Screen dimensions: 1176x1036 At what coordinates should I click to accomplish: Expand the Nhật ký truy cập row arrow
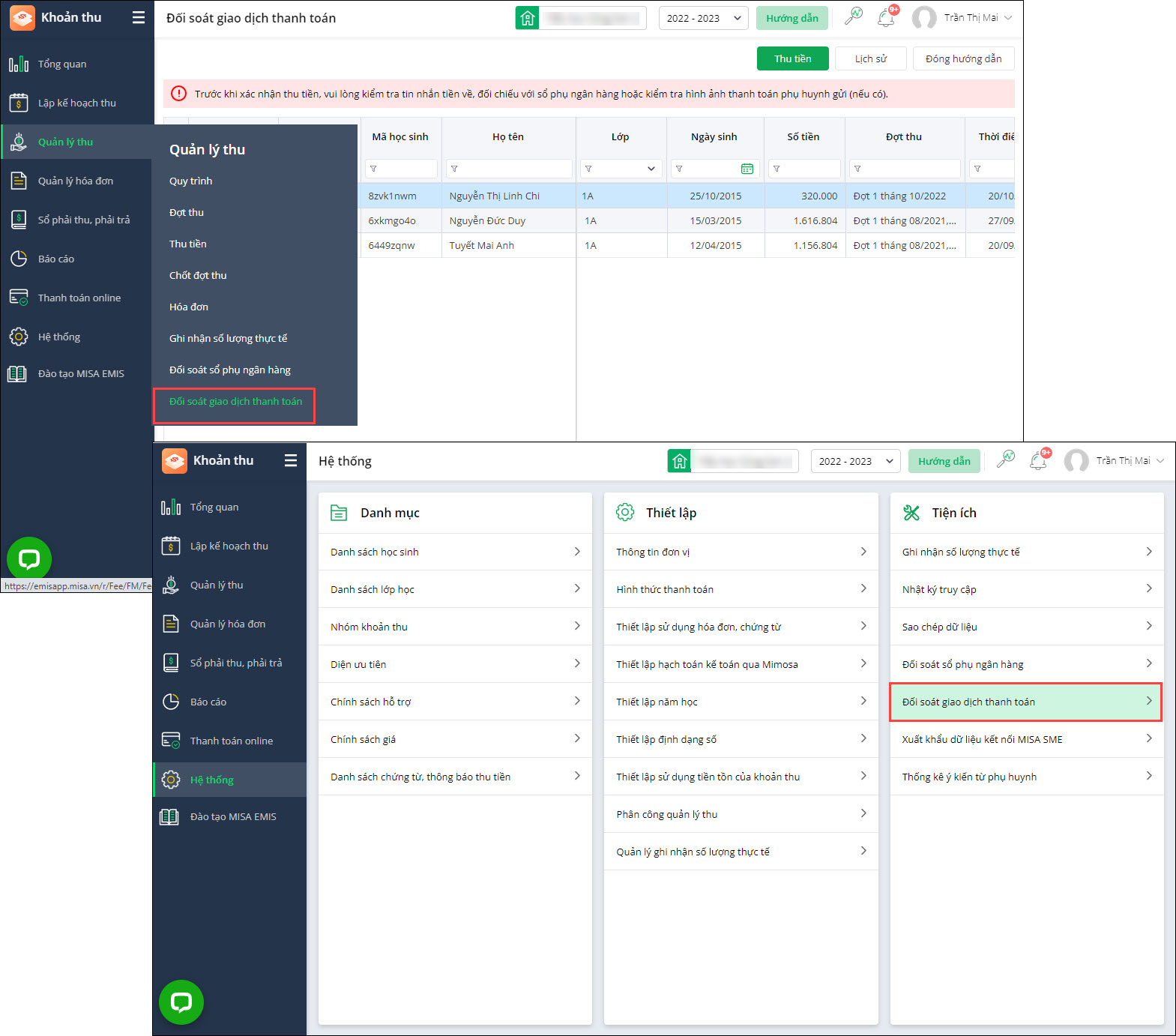[x=1149, y=589]
